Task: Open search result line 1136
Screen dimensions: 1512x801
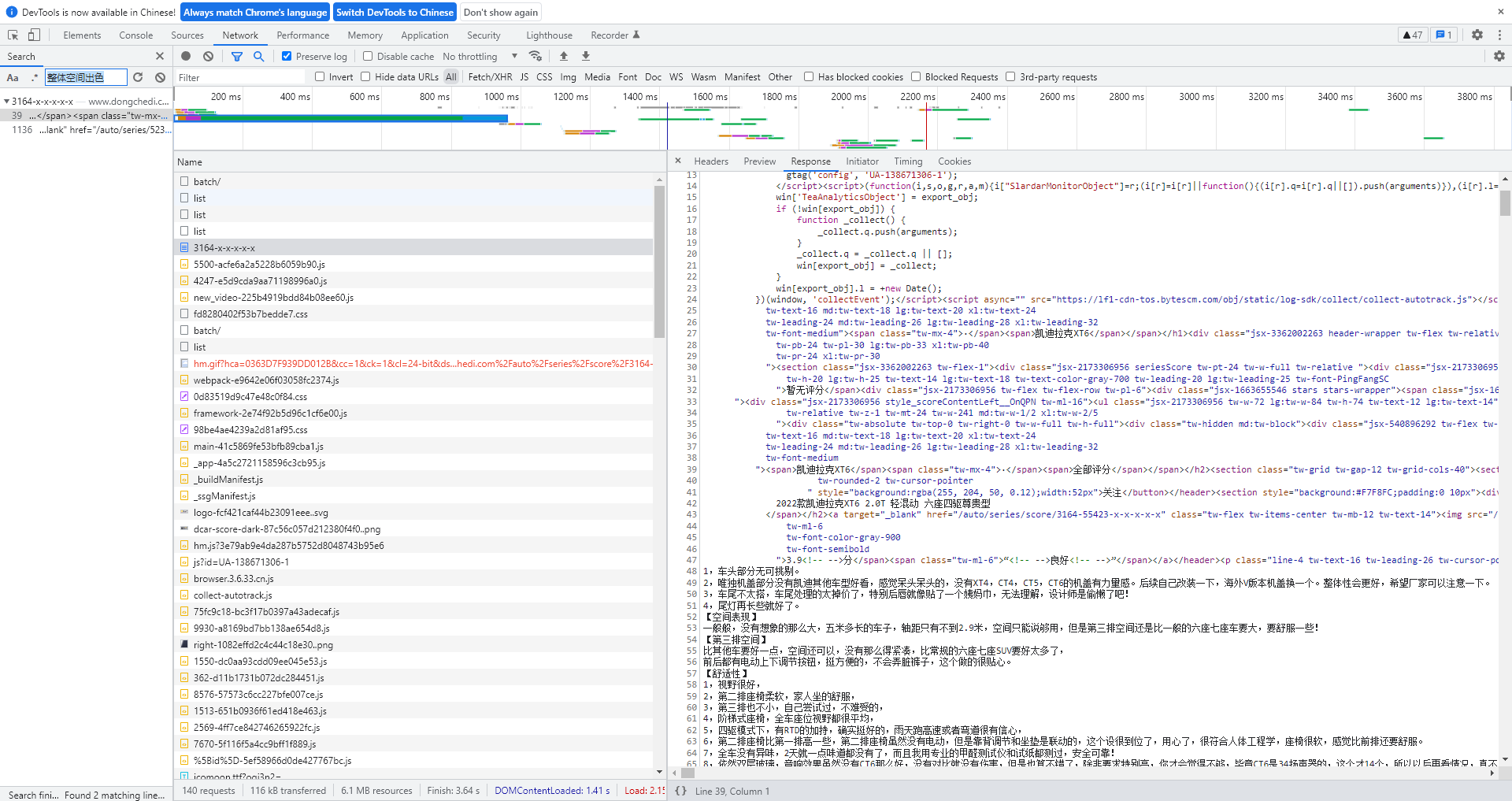Action: click(x=87, y=130)
